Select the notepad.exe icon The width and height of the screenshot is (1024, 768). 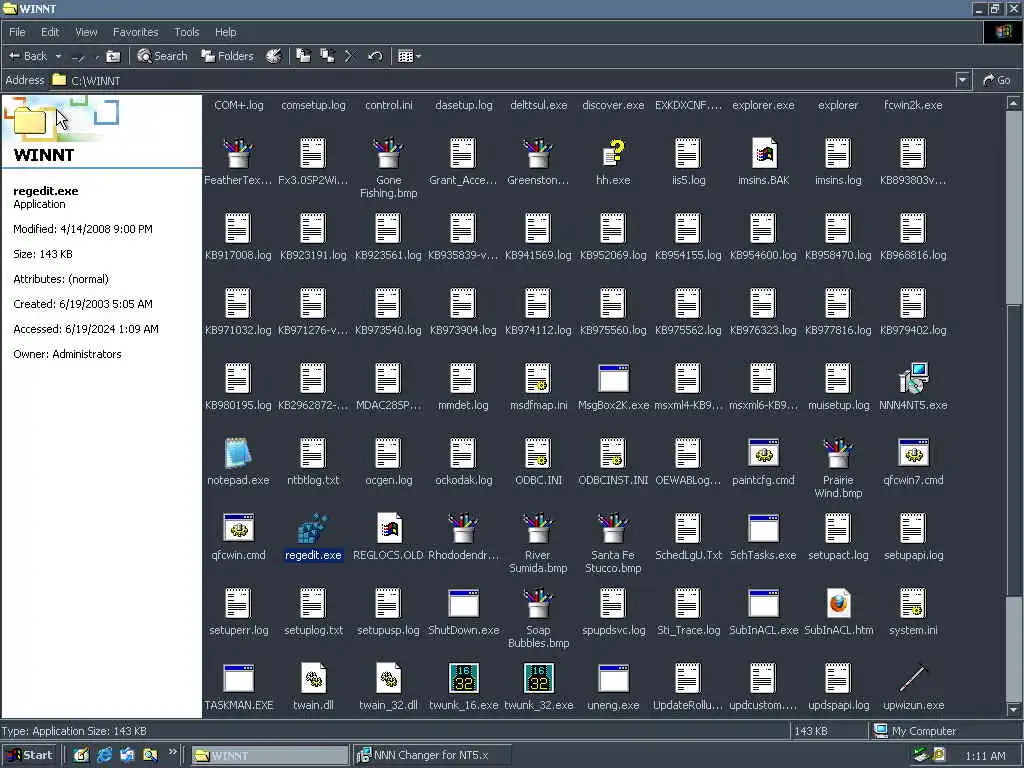238,453
